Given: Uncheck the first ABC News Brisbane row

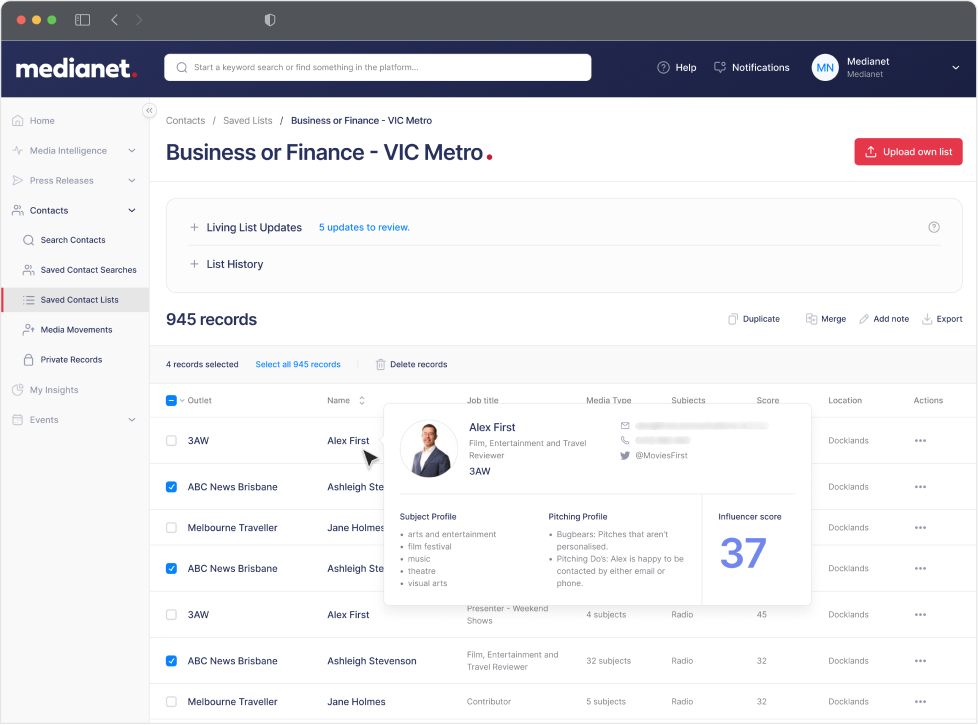Looking at the screenshot, I should pos(169,487).
